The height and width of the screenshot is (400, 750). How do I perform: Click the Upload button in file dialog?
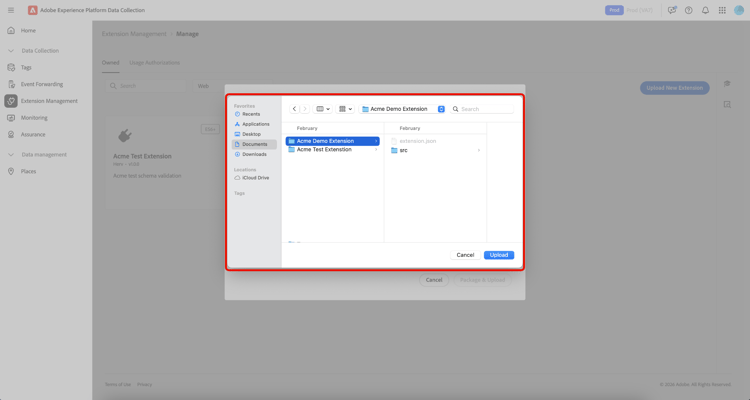coord(499,255)
